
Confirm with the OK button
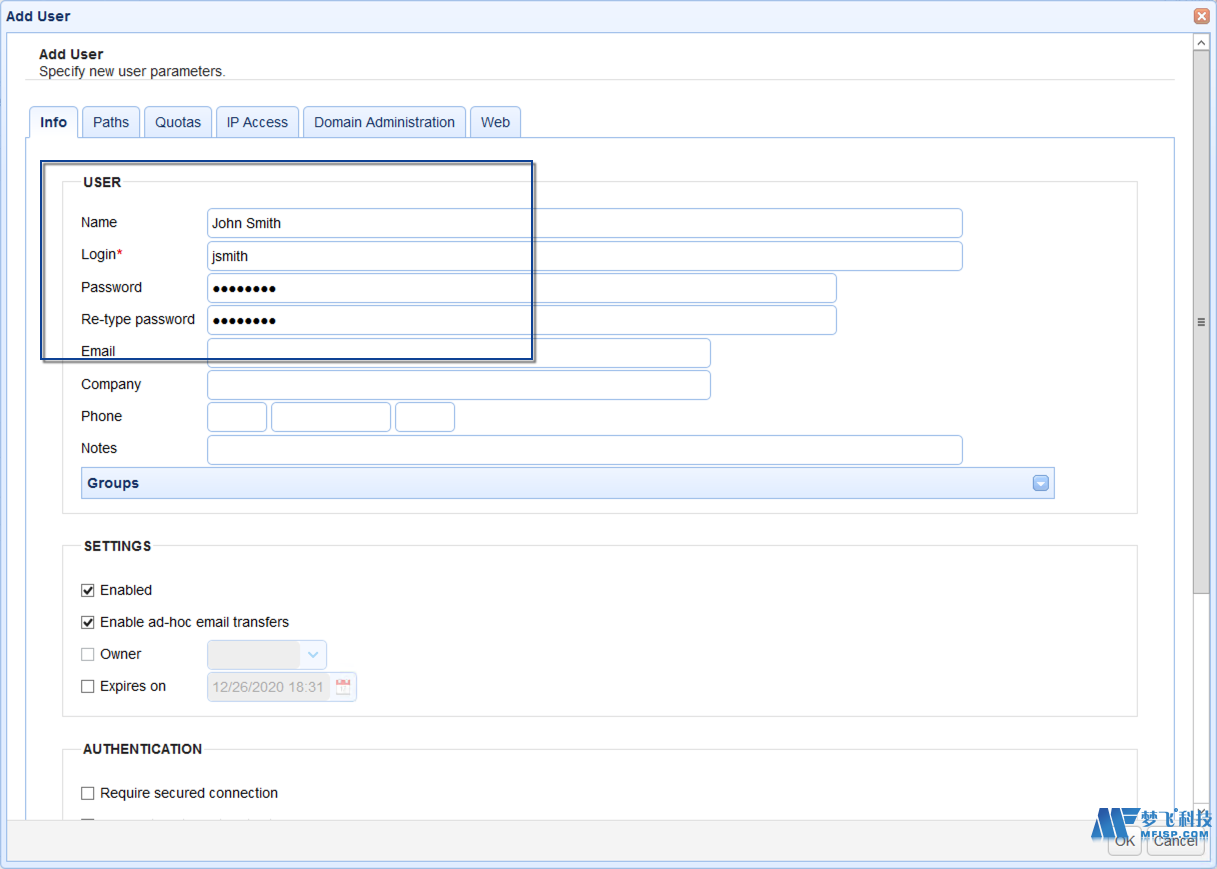[x=1125, y=841]
